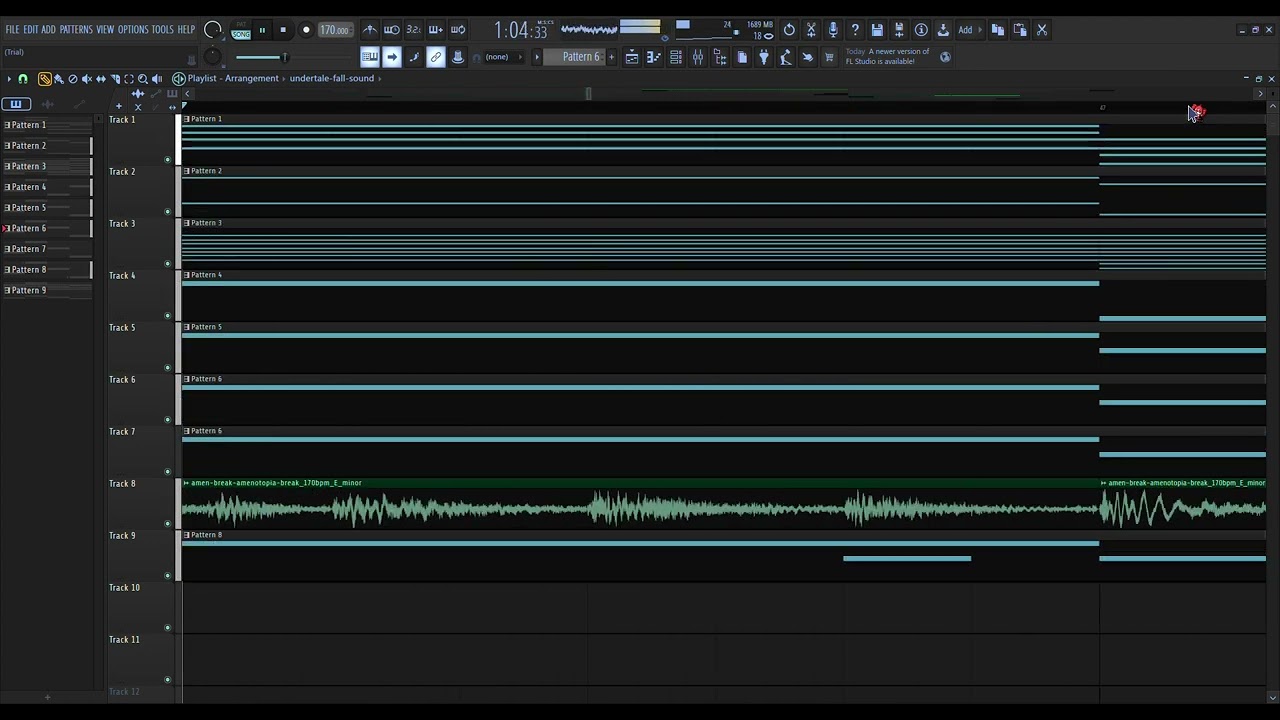Open the PATTERNS menu

tap(76, 30)
